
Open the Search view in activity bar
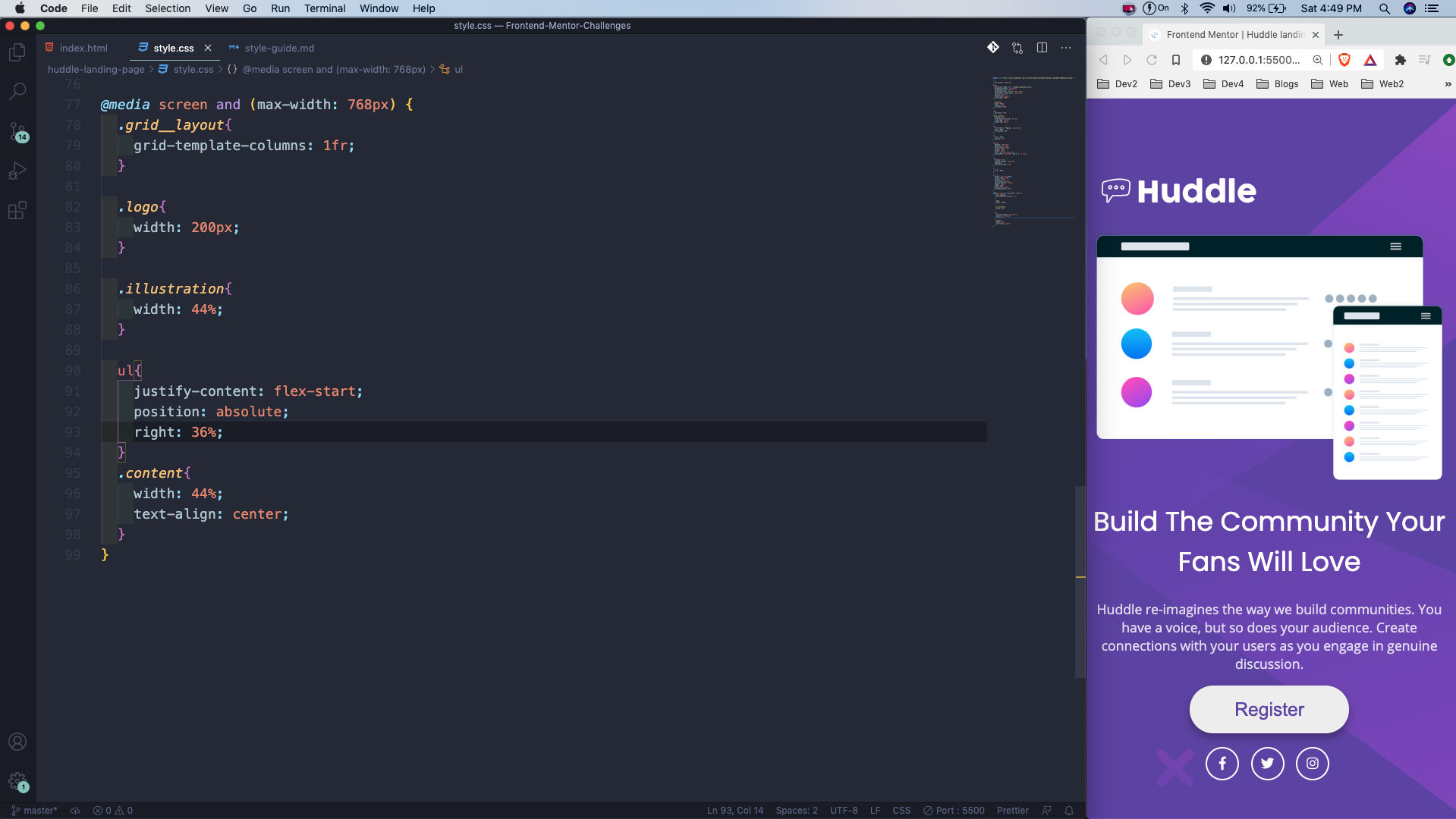pyautogui.click(x=17, y=92)
